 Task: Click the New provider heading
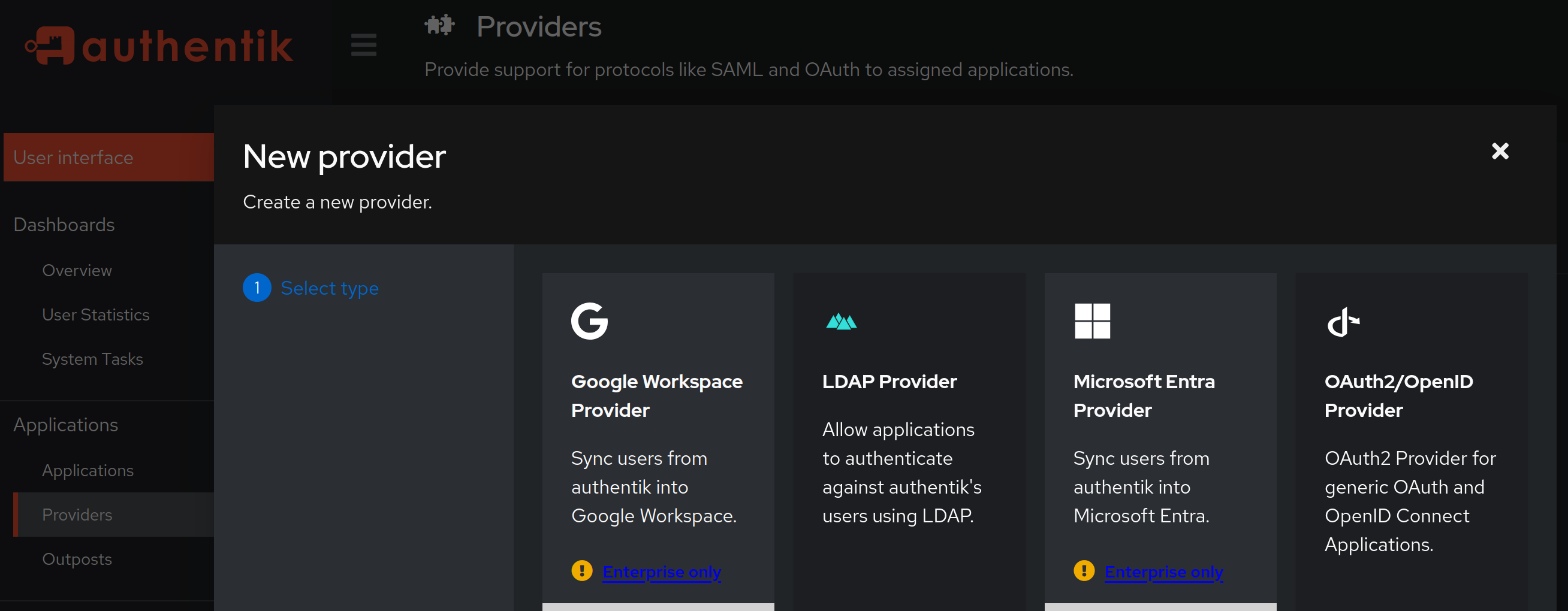(345, 157)
